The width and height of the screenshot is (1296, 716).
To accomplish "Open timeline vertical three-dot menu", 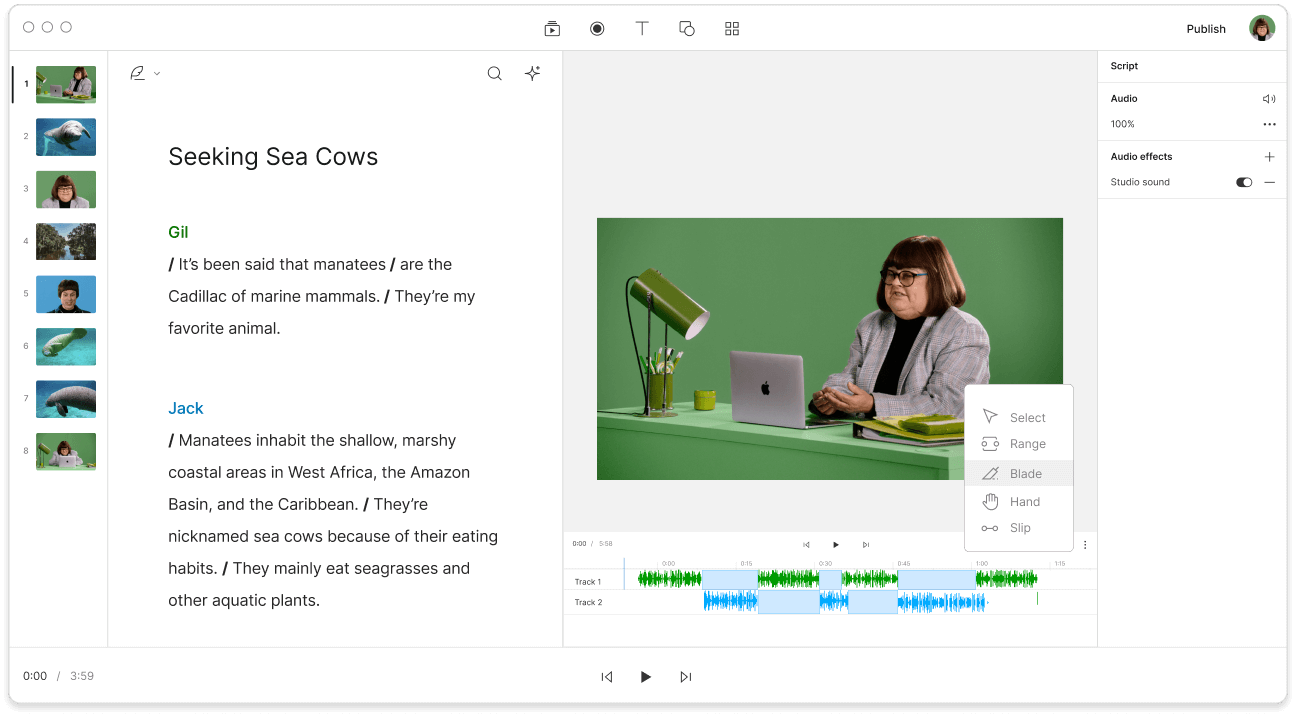I will [x=1085, y=545].
